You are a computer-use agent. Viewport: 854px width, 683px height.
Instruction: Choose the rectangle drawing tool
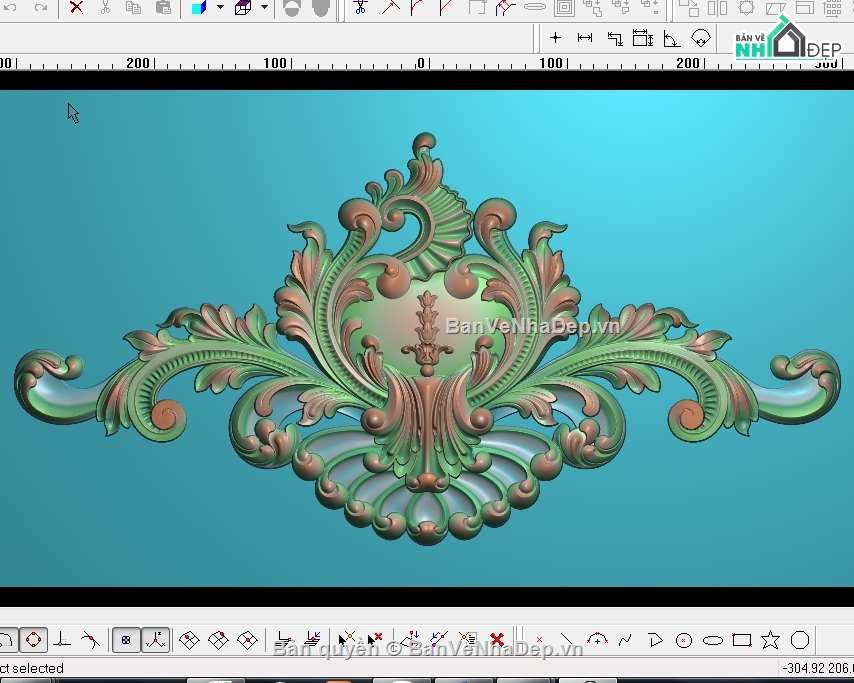click(x=741, y=640)
